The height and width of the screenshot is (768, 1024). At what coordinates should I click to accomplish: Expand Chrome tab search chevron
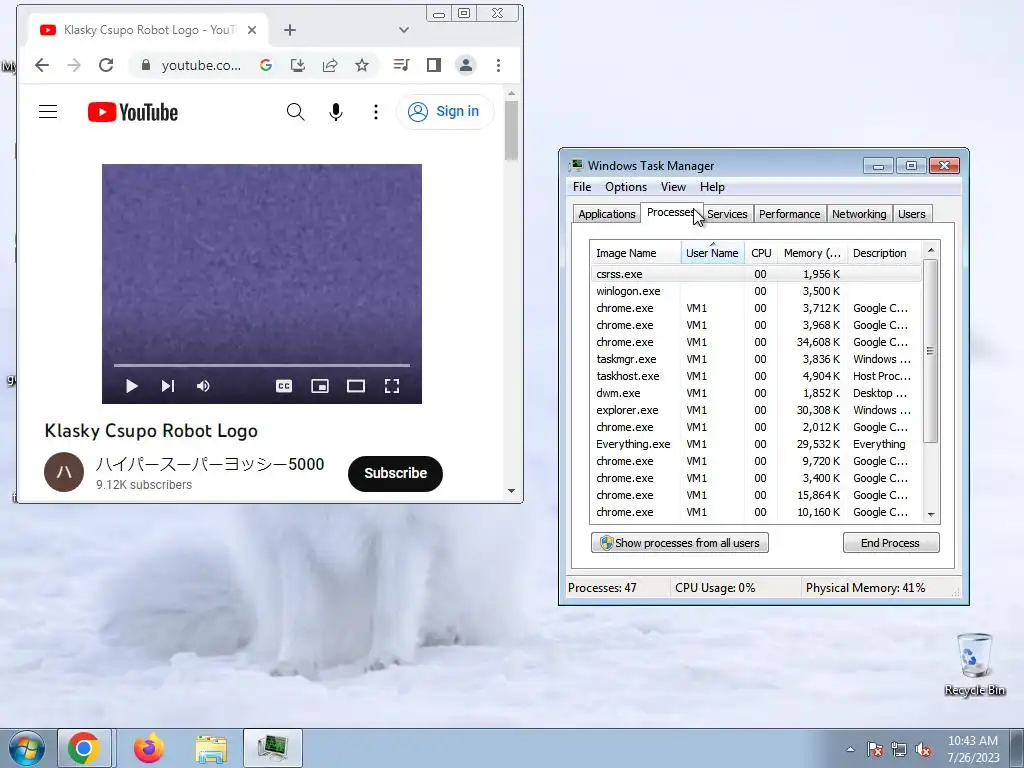point(404,30)
